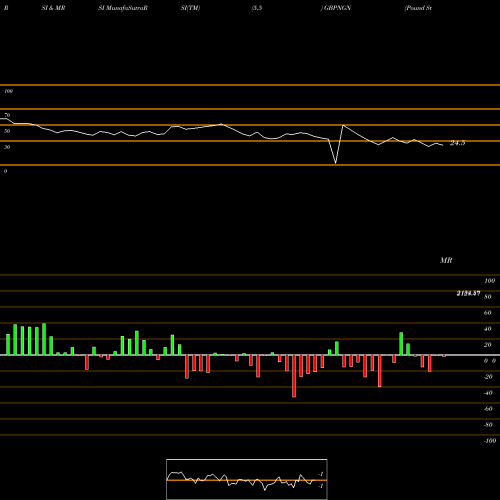Click the "(Pound St" header text

(x=418, y=8)
